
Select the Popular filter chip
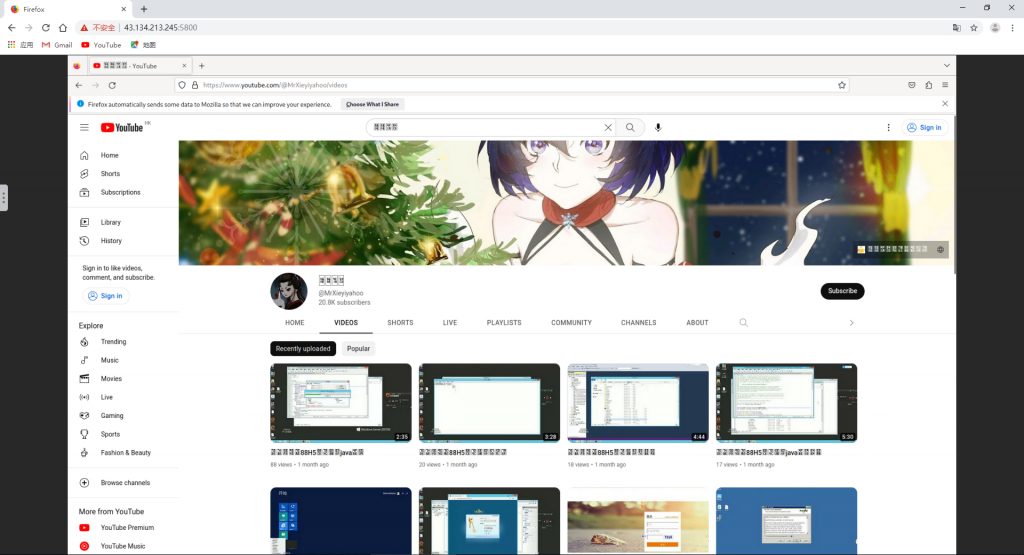pyautogui.click(x=358, y=349)
